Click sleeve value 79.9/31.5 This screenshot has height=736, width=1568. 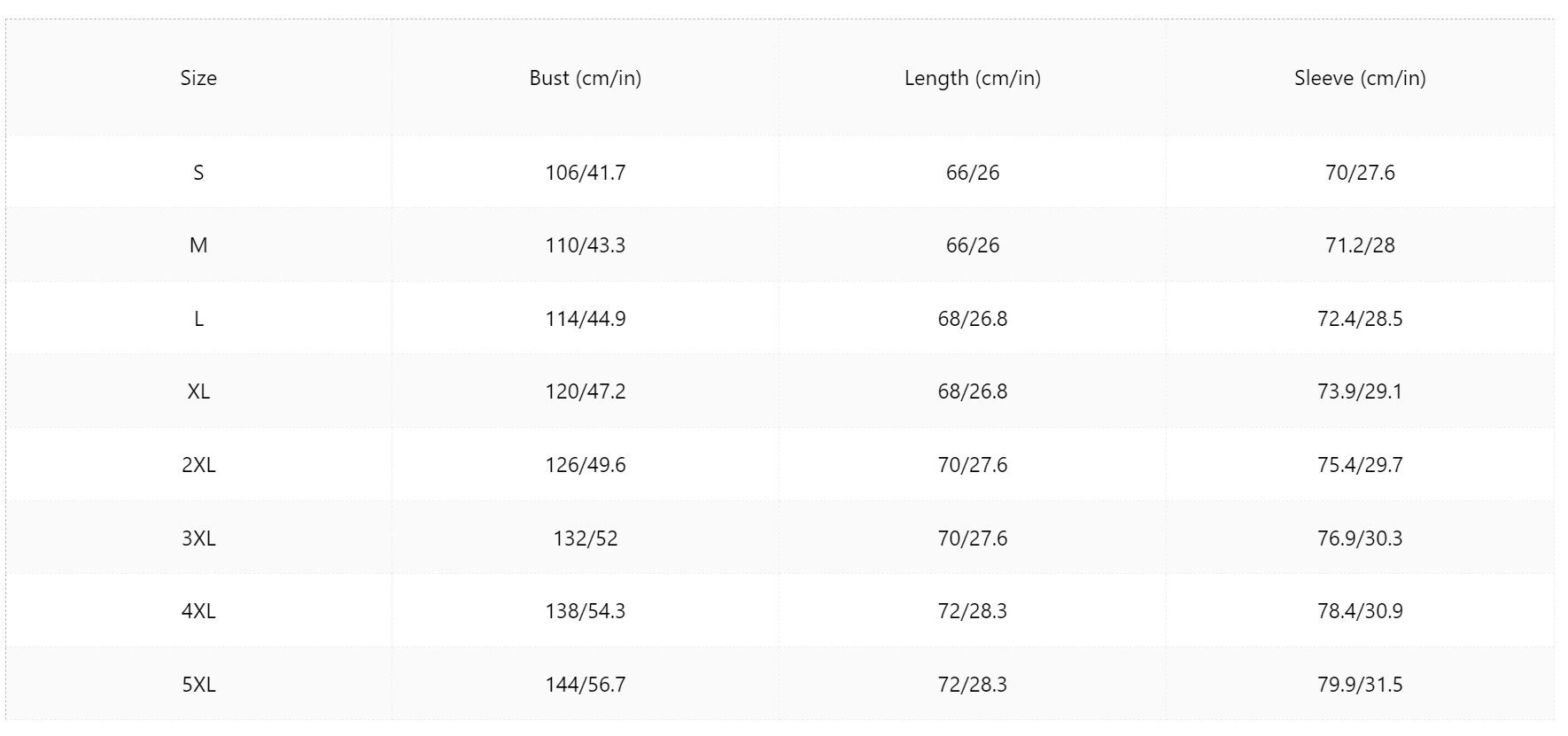(1360, 685)
